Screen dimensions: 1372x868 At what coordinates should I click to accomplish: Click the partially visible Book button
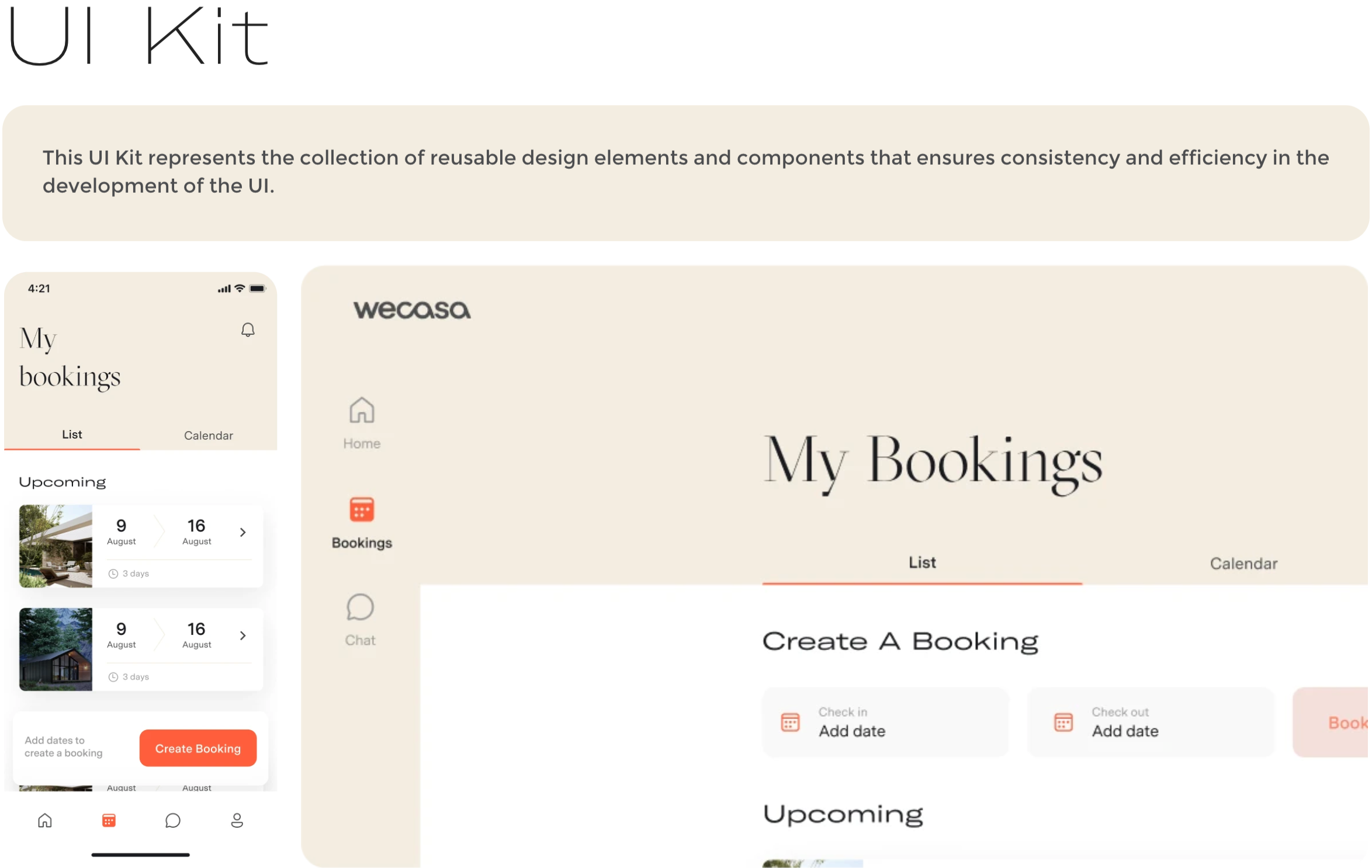(1338, 723)
